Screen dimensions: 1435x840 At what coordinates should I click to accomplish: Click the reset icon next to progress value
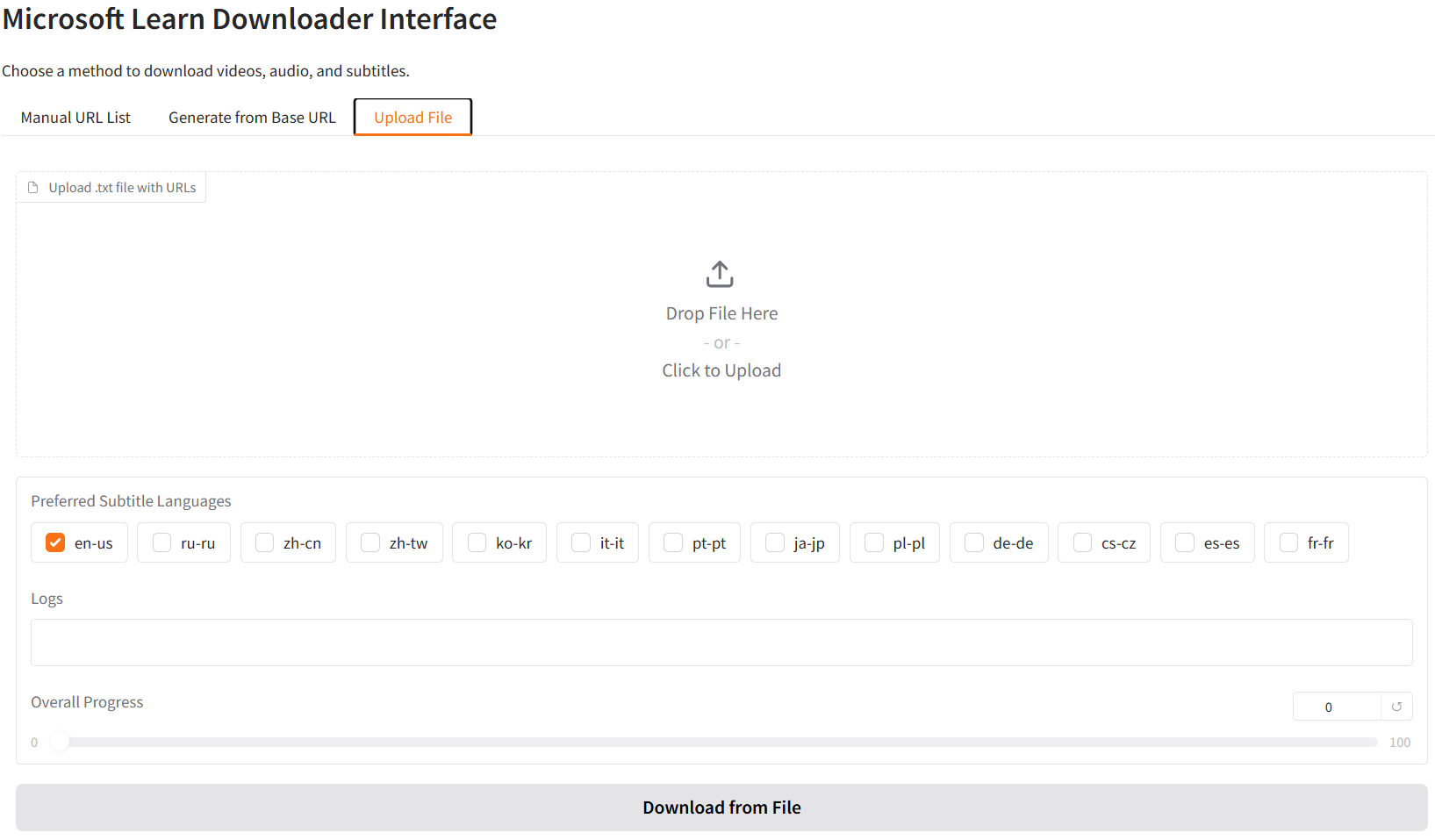tap(1396, 707)
